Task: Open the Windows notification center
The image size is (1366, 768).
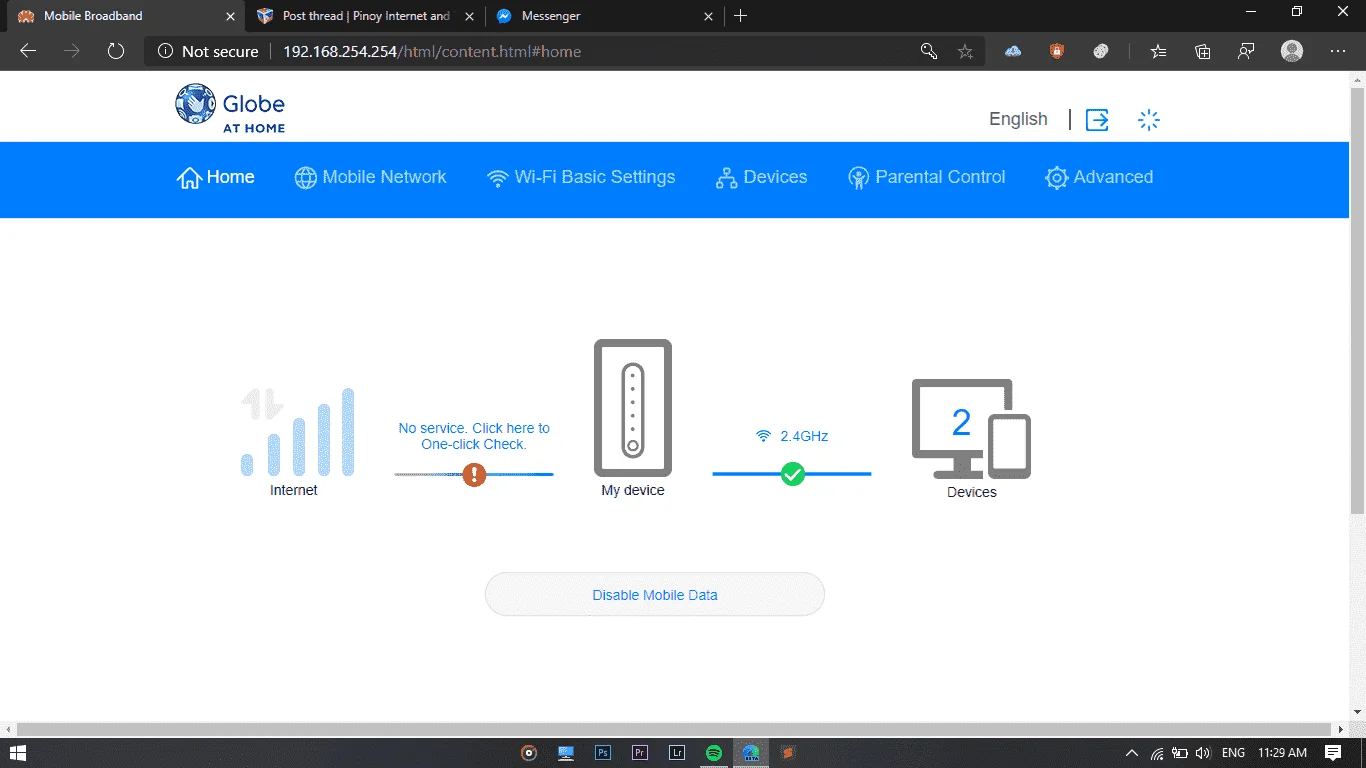Action: point(1333,753)
